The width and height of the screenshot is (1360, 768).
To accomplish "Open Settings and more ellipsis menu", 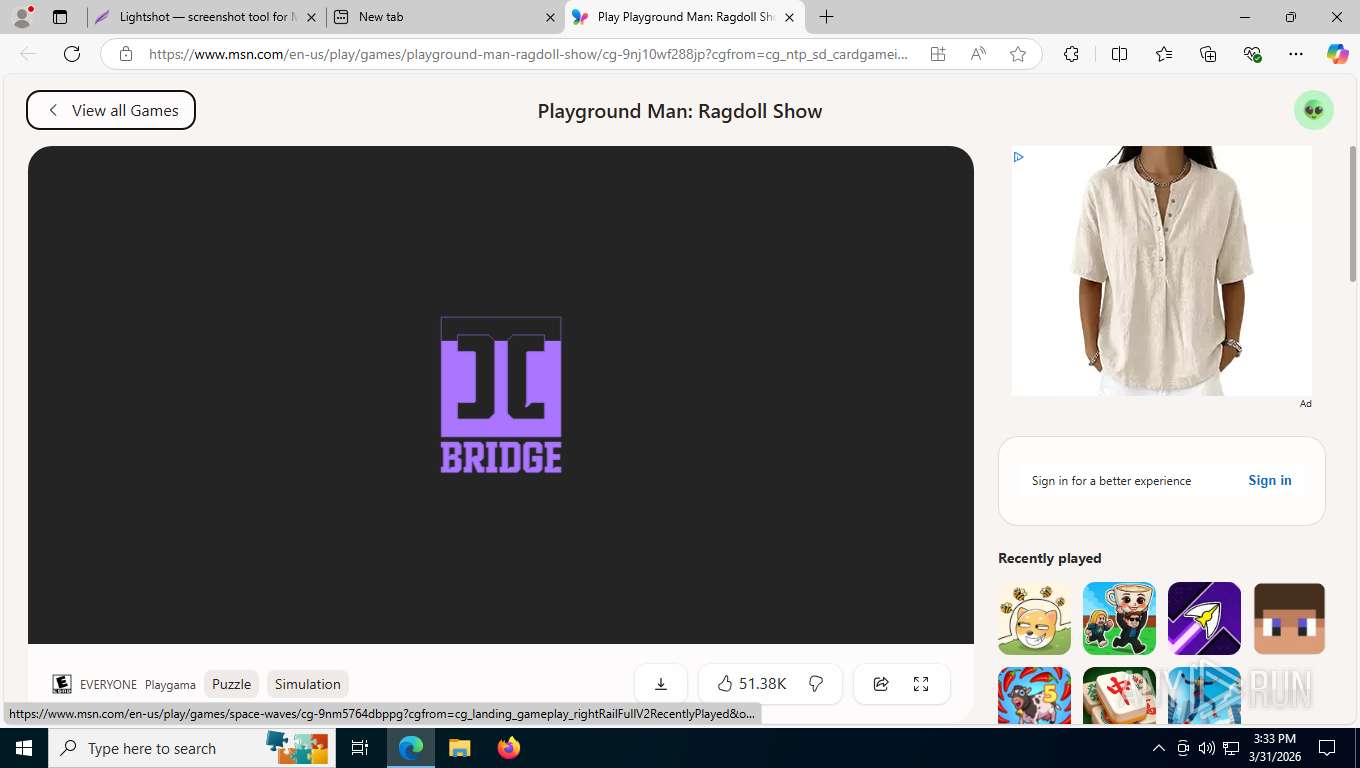I will 1296,54.
